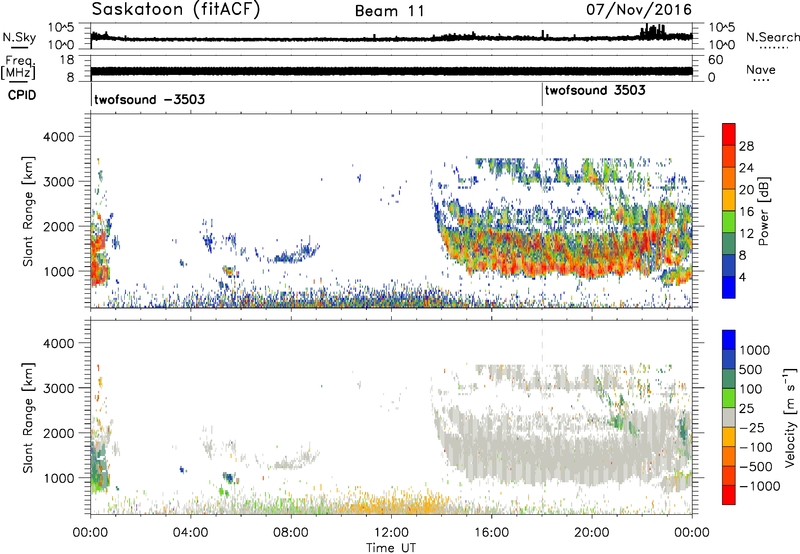The height and width of the screenshot is (554, 800).
Task: Click the 'Saskatoon (fitACF)' title text
Action: [176, 9]
